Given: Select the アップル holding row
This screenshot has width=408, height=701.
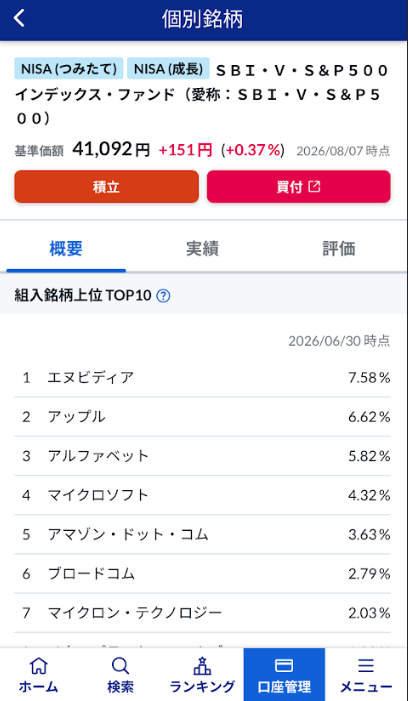Looking at the screenshot, I should click(x=202, y=417).
